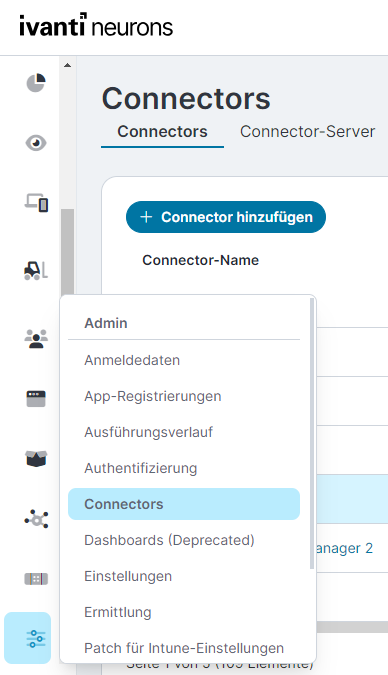Open the open box package sidebar icon
388x675 pixels.
36,458
